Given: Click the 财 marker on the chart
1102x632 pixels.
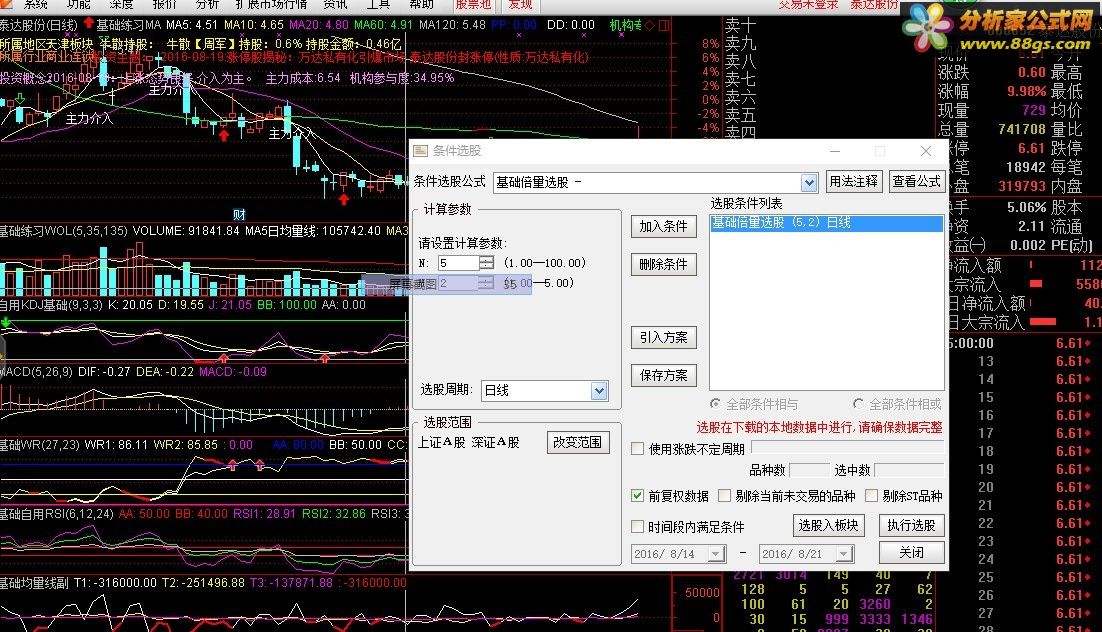Looking at the screenshot, I should (x=239, y=214).
